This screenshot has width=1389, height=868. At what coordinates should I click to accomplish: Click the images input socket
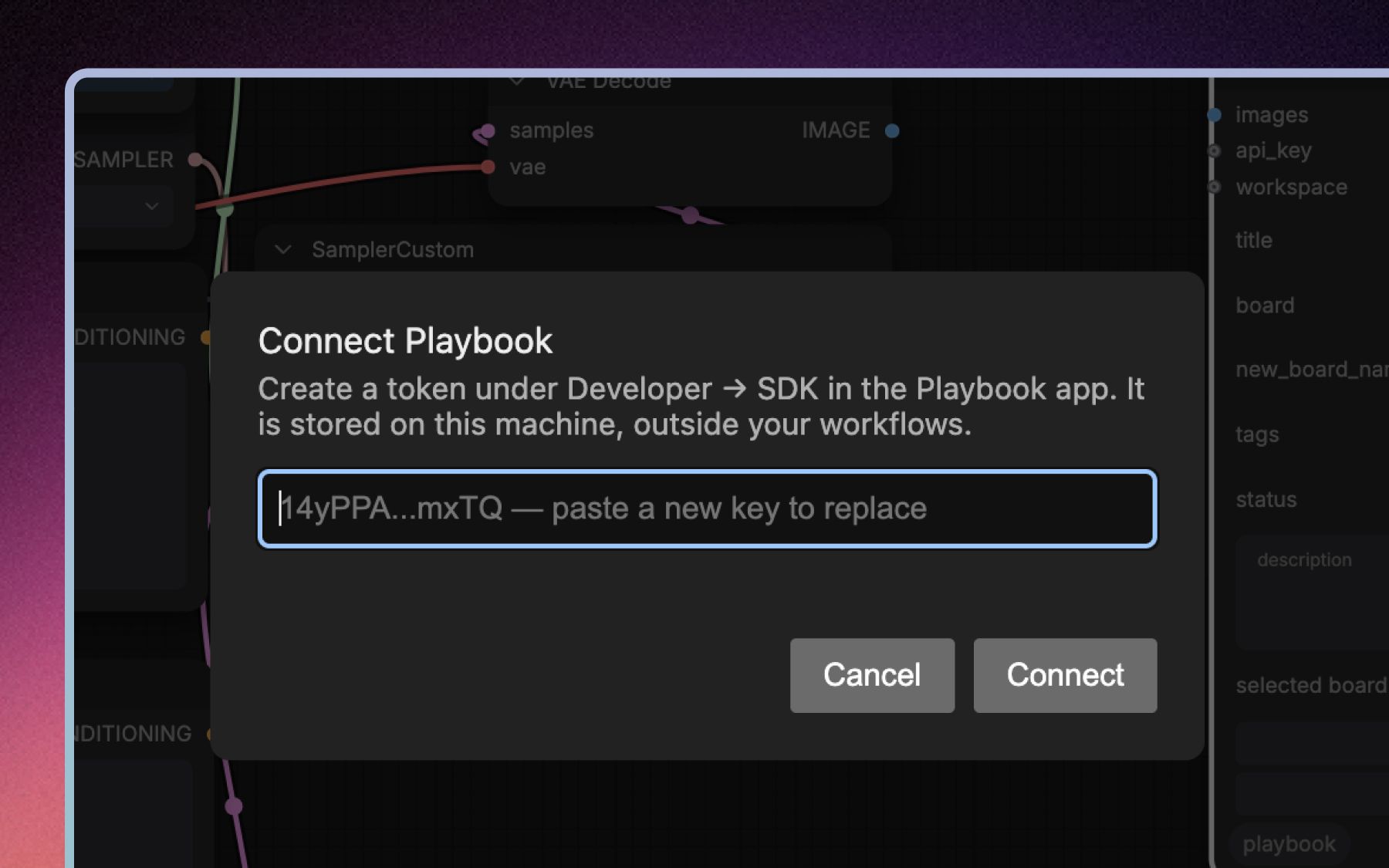(x=1215, y=115)
